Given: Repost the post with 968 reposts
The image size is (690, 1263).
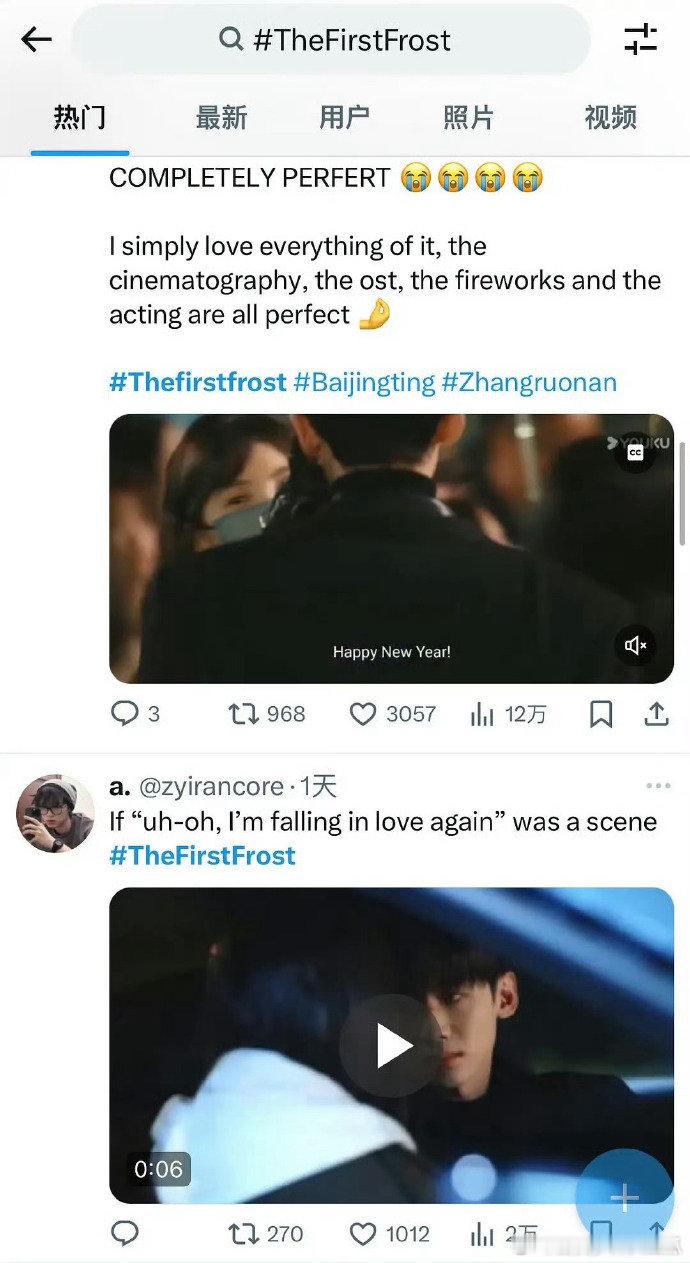Looking at the screenshot, I should [242, 713].
